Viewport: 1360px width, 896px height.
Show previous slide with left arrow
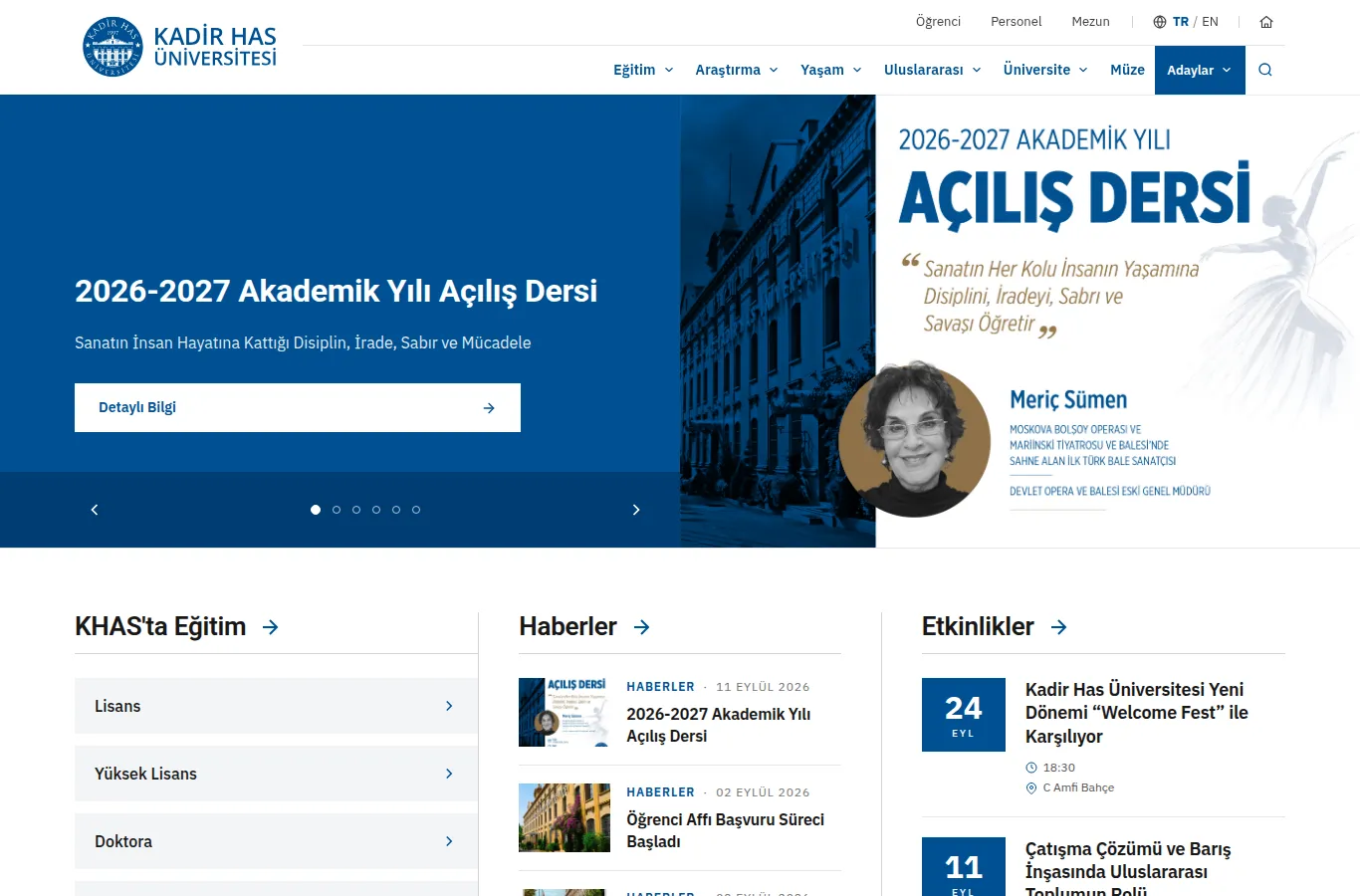click(x=95, y=510)
